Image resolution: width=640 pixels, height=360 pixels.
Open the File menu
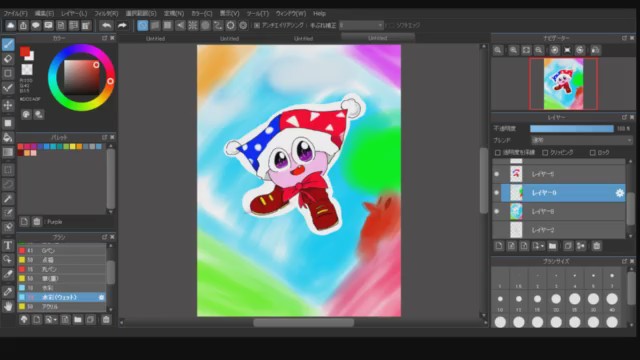16,13
